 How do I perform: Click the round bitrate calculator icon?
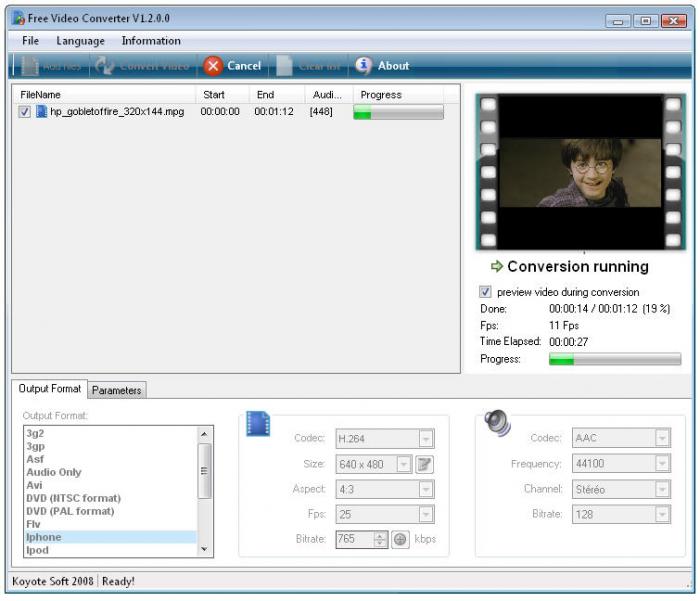point(400,539)
